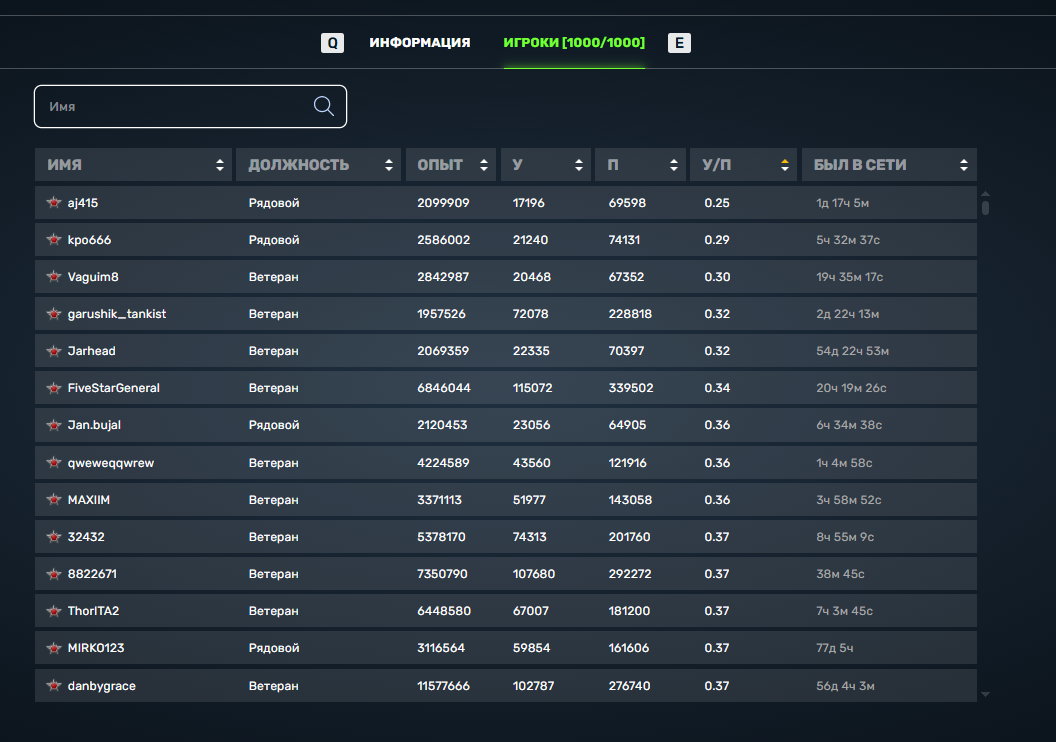Click the scrollbar up arrow
This screenshot has width=1056, height=742.
point(985,193)
